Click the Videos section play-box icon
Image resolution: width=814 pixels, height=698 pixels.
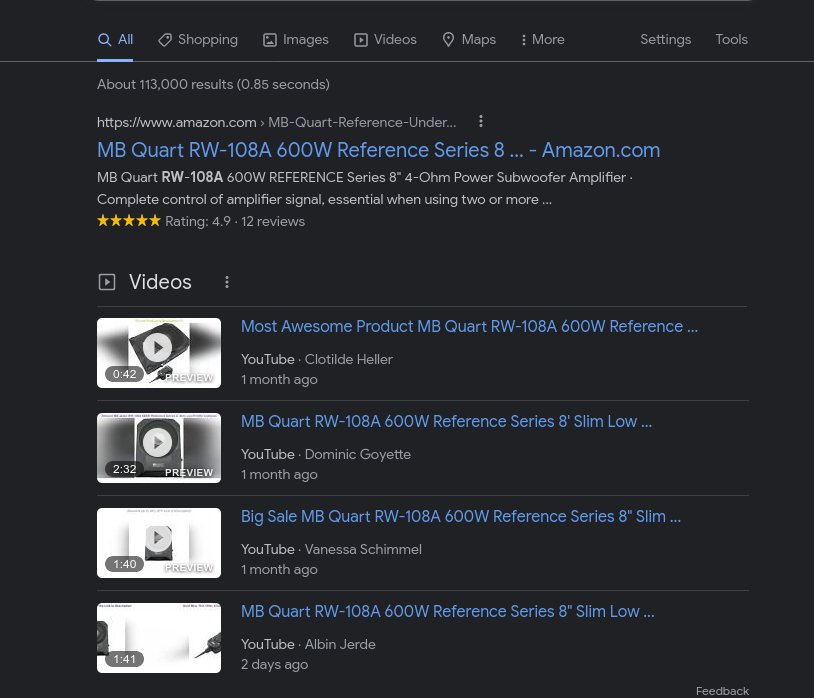pyautogui.click(x=107, y=282)
